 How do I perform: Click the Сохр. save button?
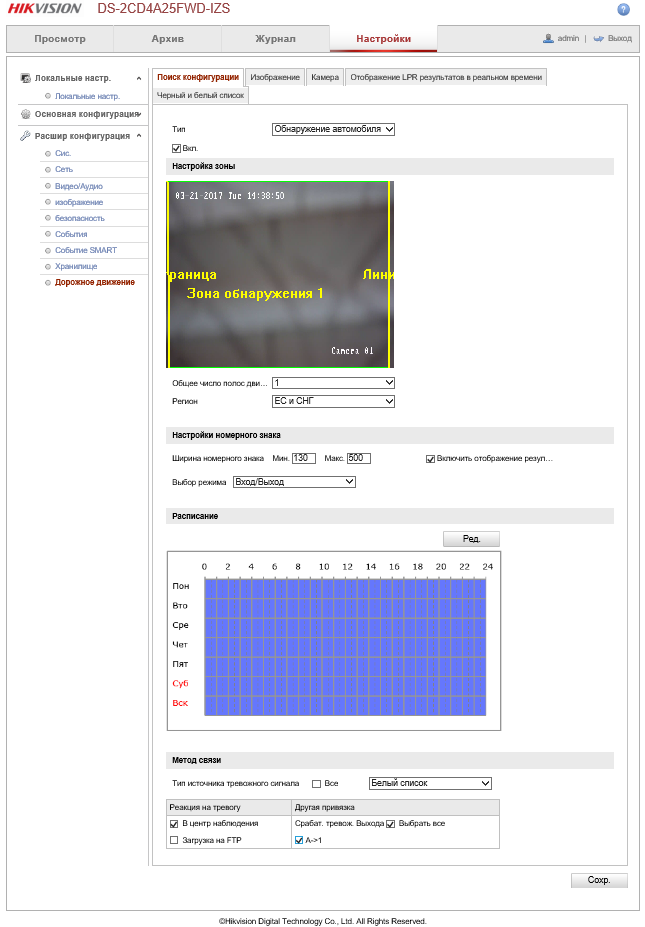[599, 880]
